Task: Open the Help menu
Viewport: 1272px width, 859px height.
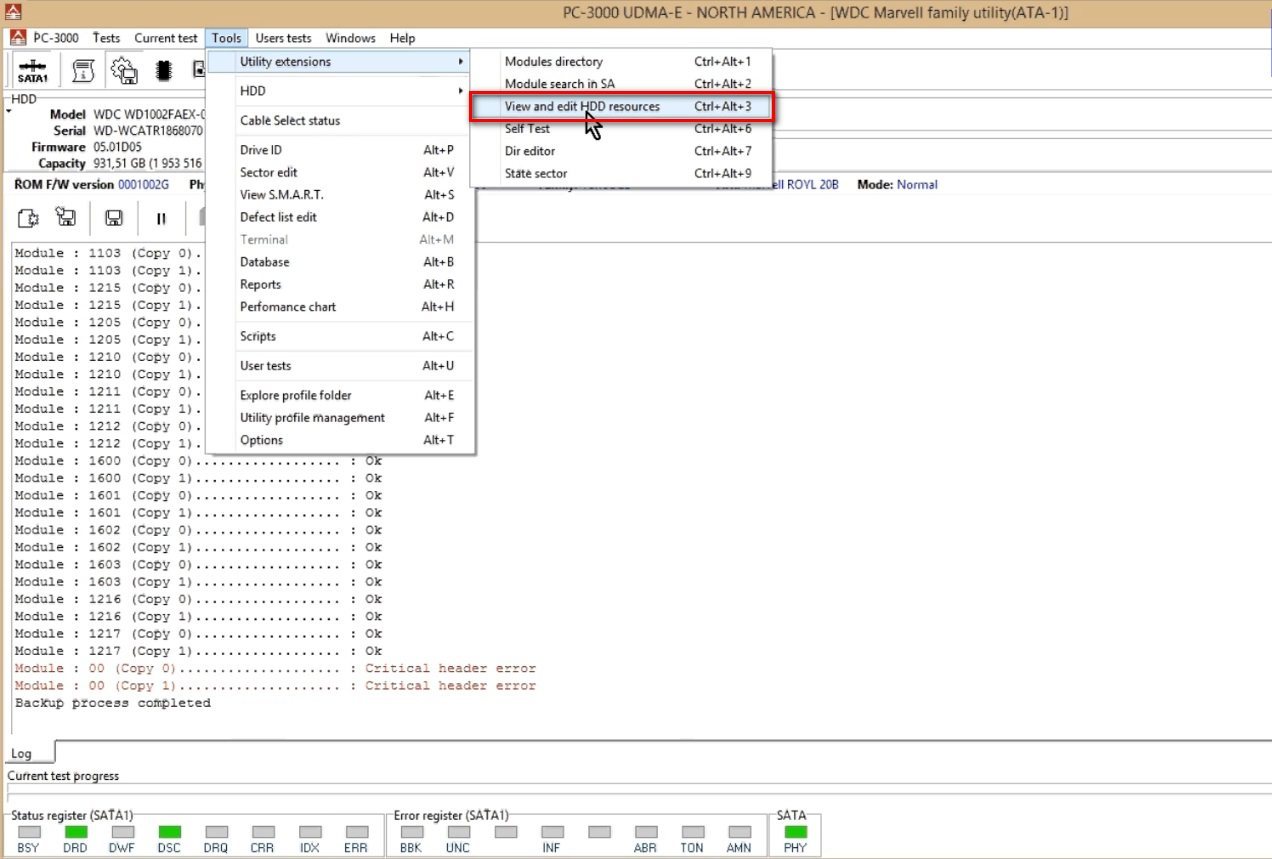Action: [x=403, y=38]
